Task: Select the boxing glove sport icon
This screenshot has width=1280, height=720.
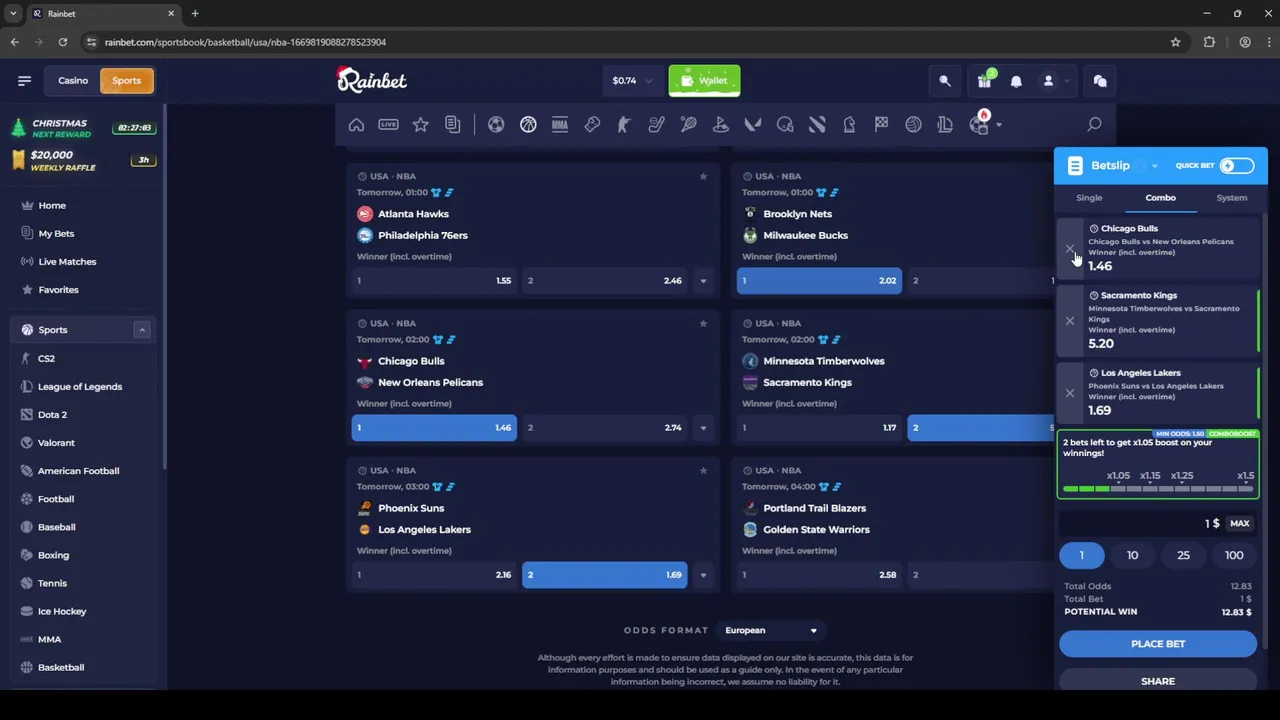Action: tap(592, 125)
